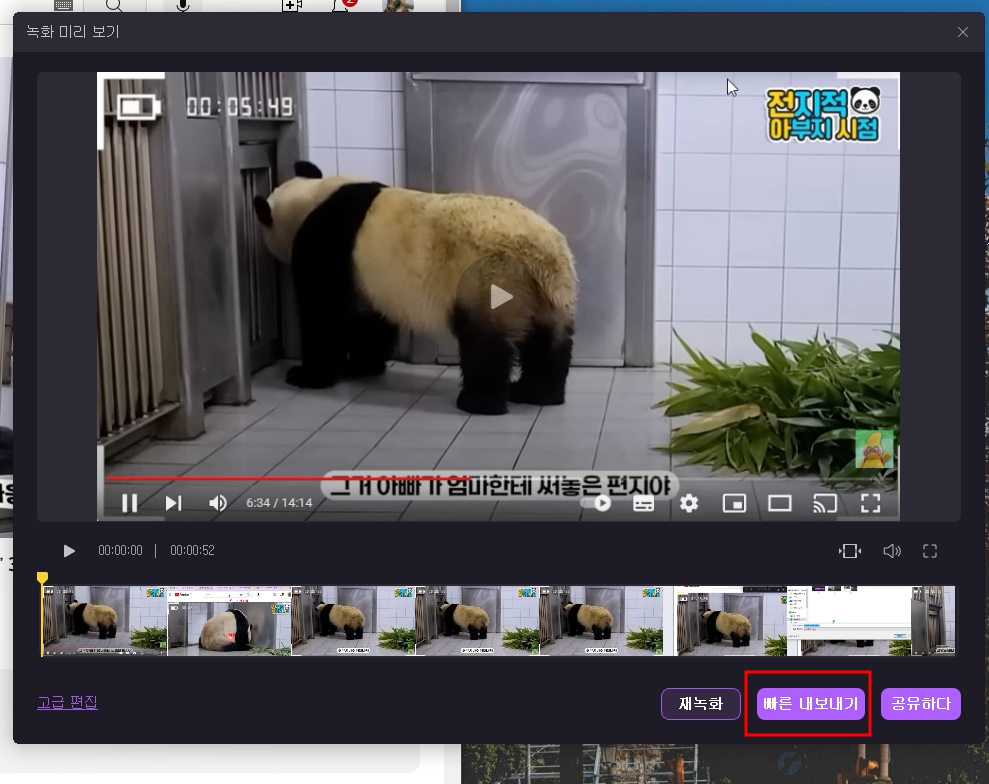Enter fullscreen preview mode
Image resolution: width=989 pixels, height=784 pixels.
coord(930,551)
